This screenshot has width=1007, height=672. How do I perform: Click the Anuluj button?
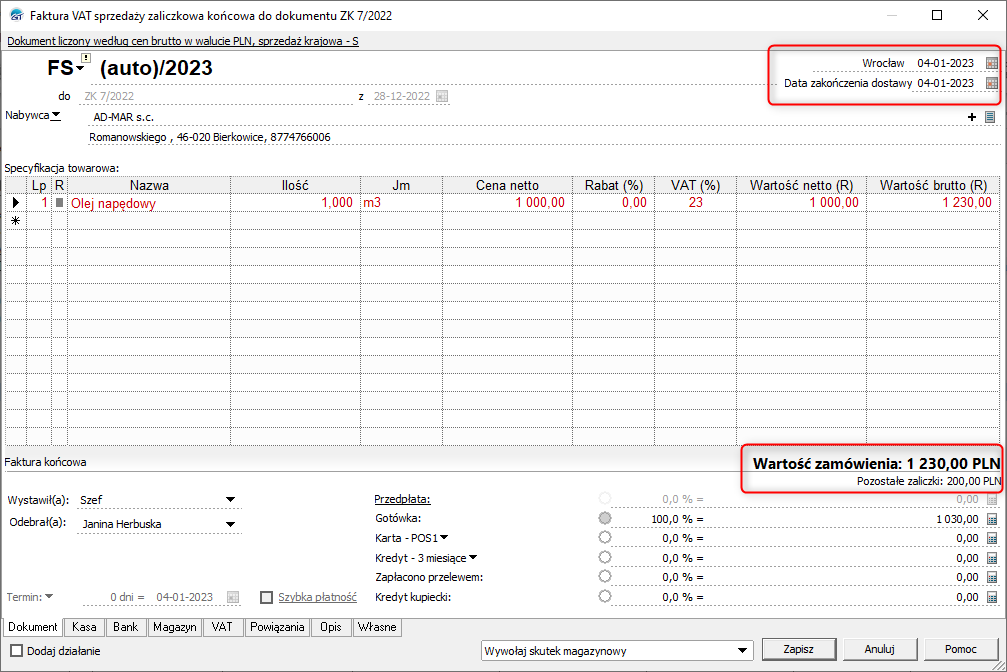coord(880,650)
